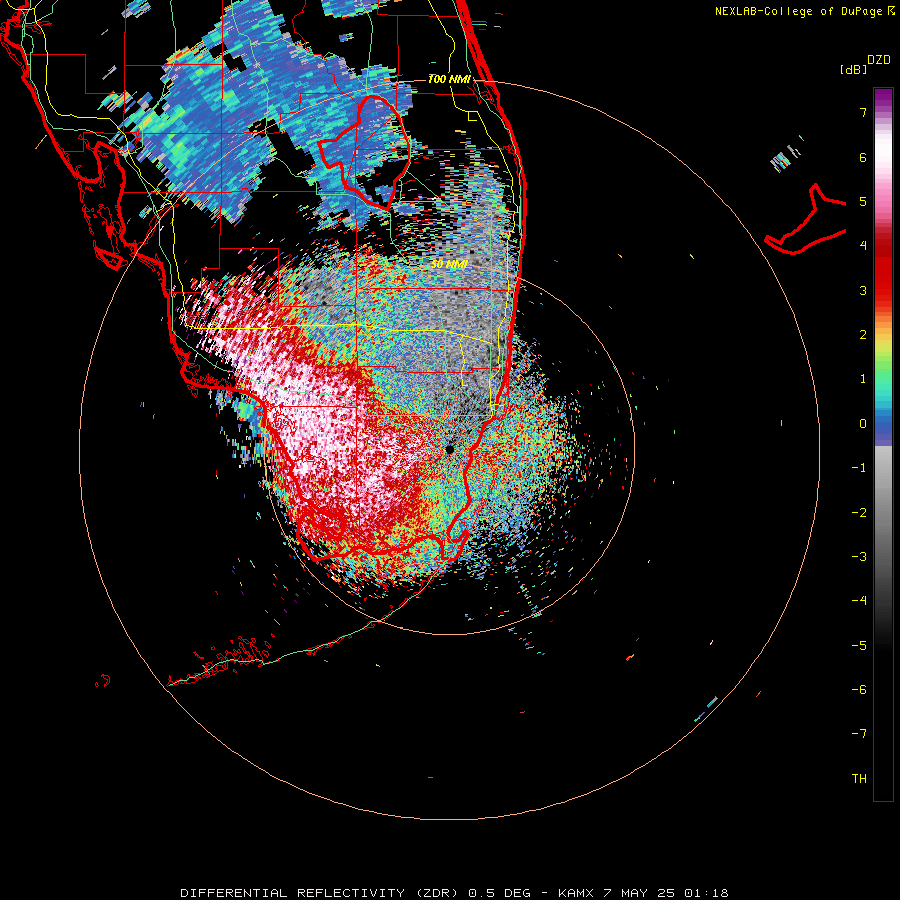Click the 3 value on the color scale
This screenshot has width=900, height=900.
pos(863,290)
